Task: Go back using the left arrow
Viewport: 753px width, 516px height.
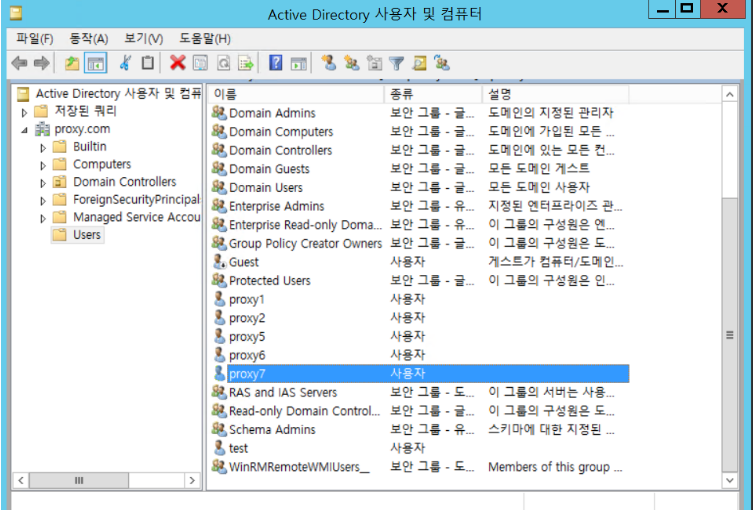Action: click(x=19, y=63)
